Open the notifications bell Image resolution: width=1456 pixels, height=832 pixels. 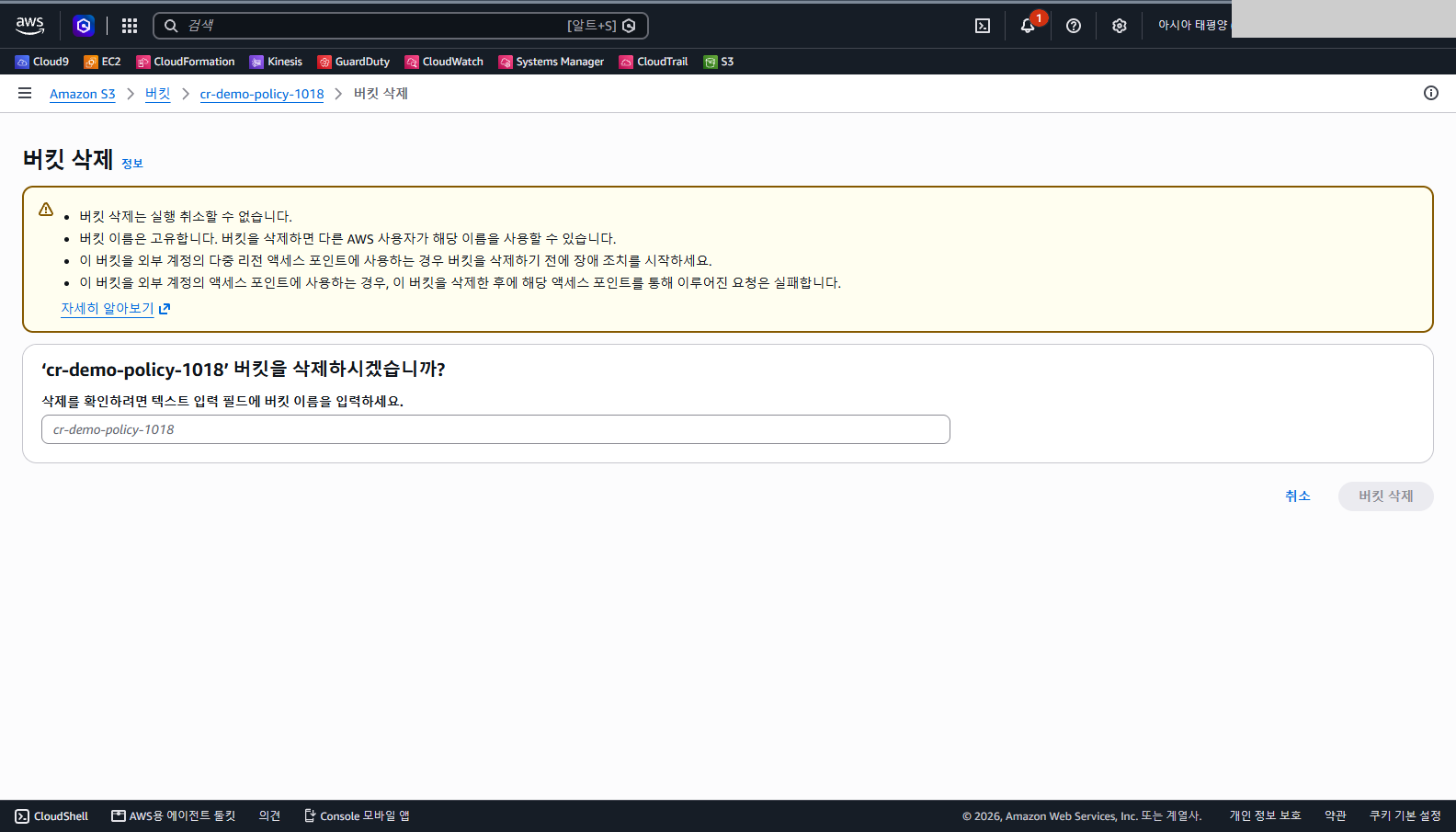click(x=1028, y=26)
